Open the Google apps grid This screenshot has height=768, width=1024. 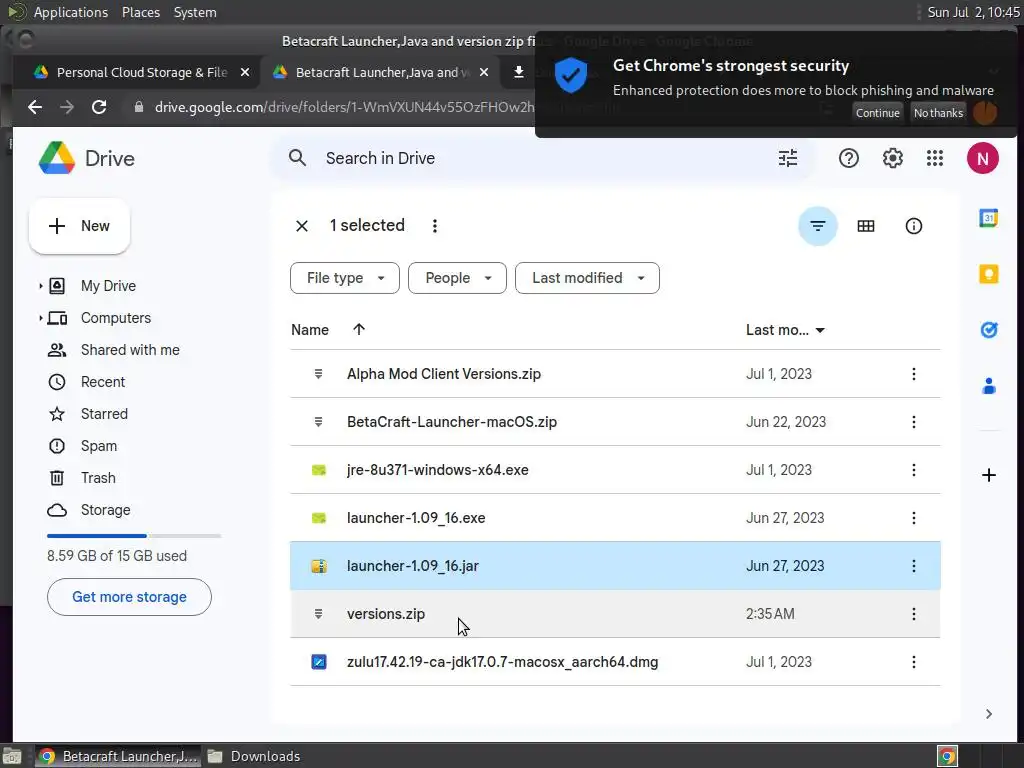pos(935,158)
